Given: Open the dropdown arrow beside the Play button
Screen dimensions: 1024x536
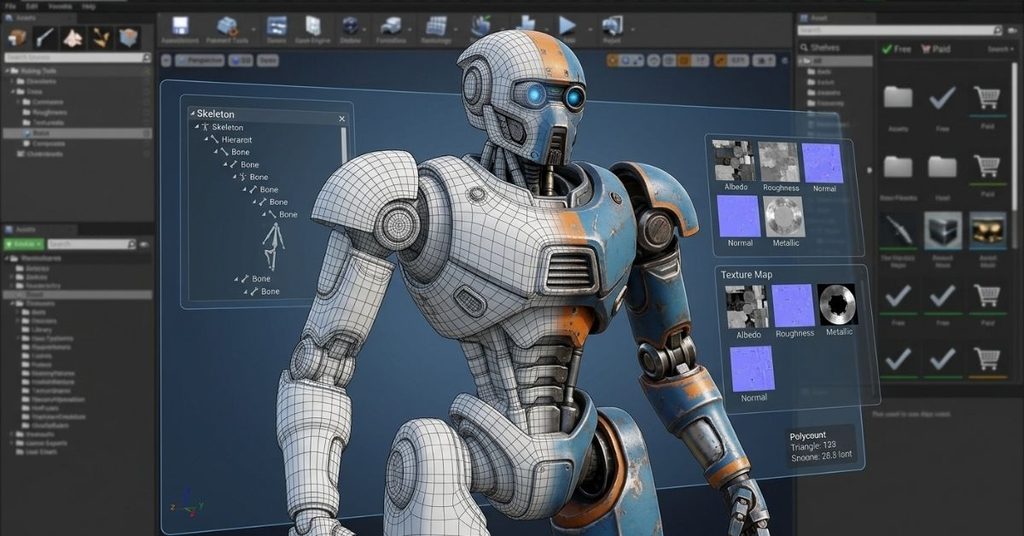Looking at the screenshot, I should 590,29.
